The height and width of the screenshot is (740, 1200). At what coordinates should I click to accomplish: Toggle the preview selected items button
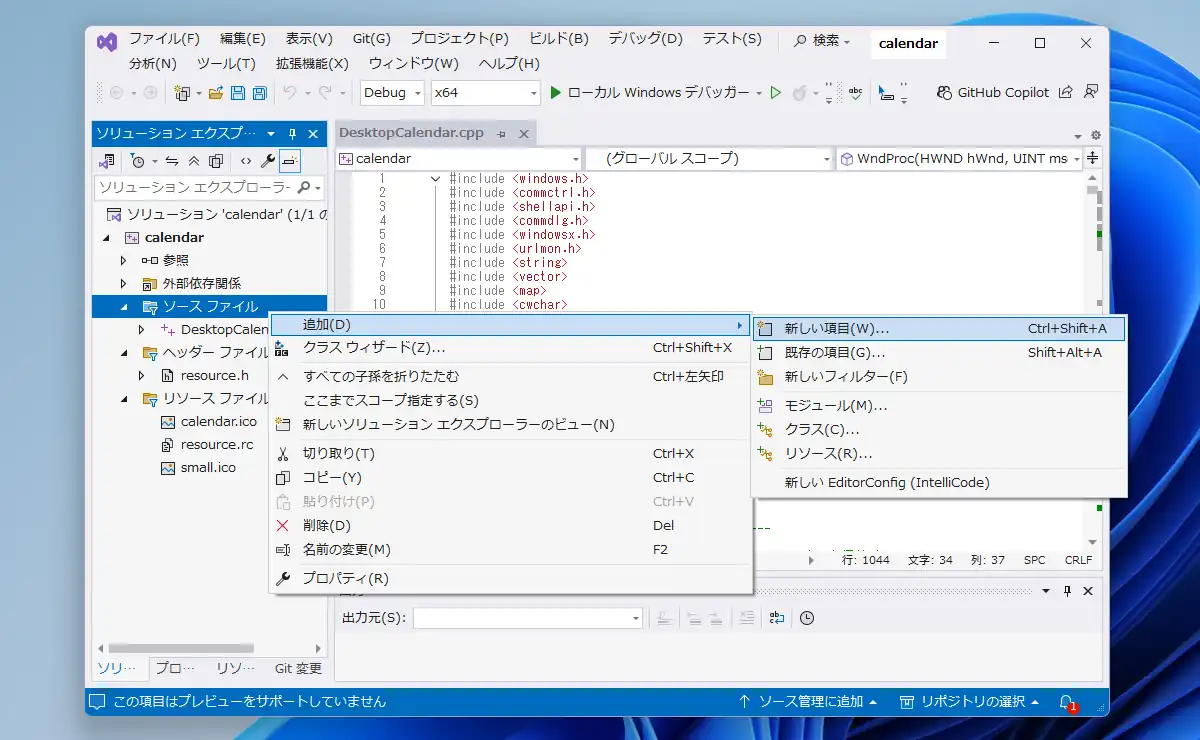pyautogui.click(x=289, y=160)
